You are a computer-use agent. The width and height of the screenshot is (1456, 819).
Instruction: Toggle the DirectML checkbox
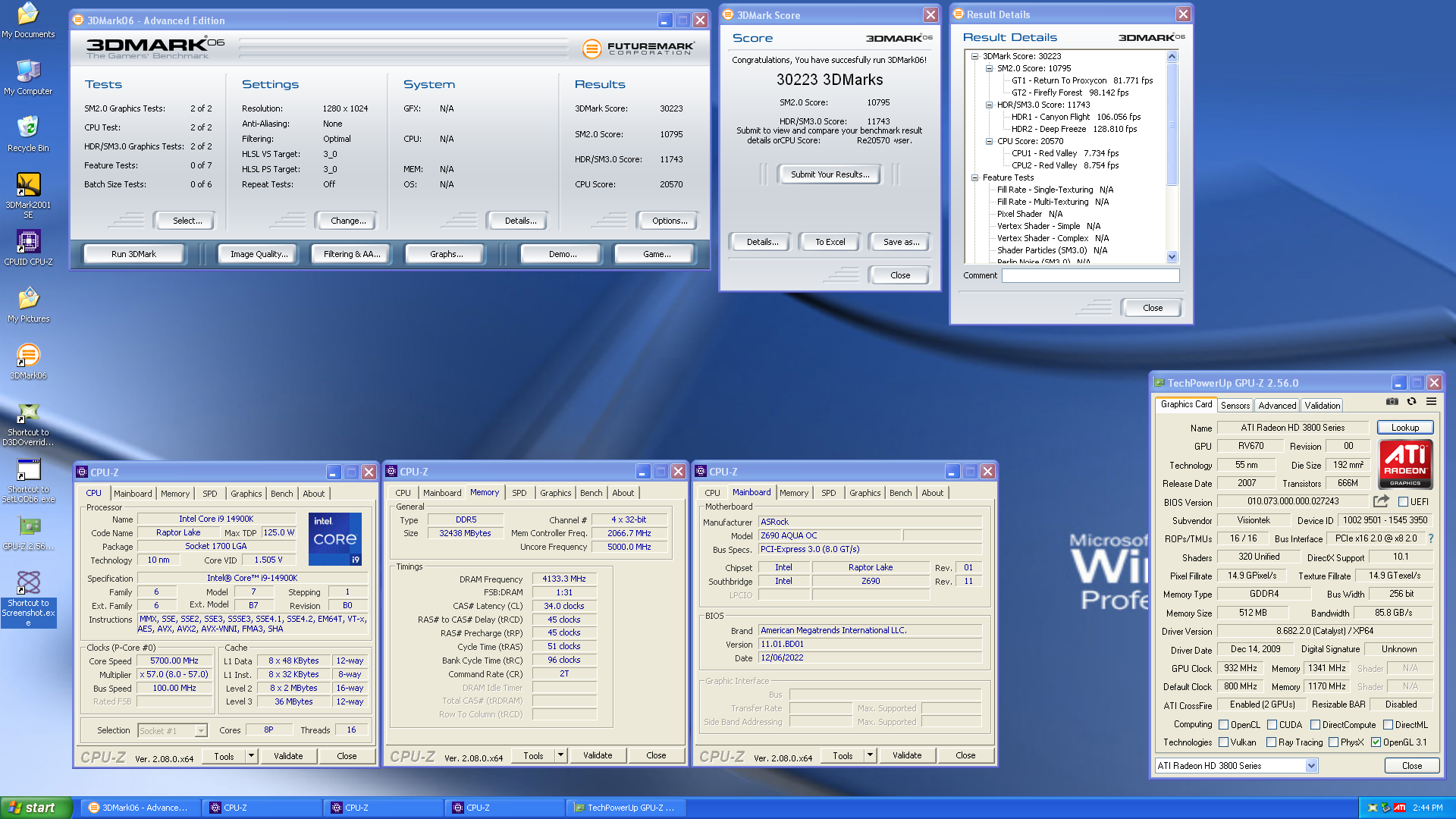point(1388,725)
